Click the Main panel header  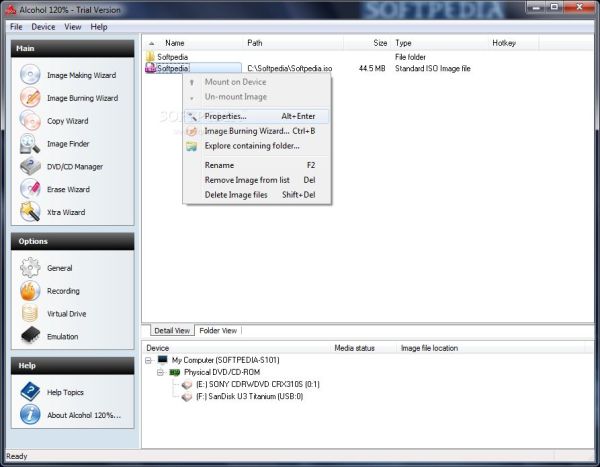(73, 49)
